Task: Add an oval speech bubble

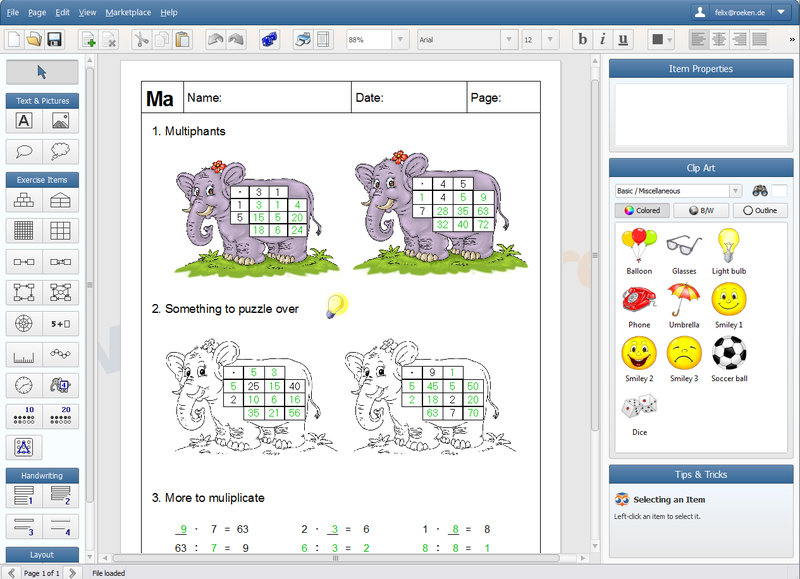Action: point(24,152)
